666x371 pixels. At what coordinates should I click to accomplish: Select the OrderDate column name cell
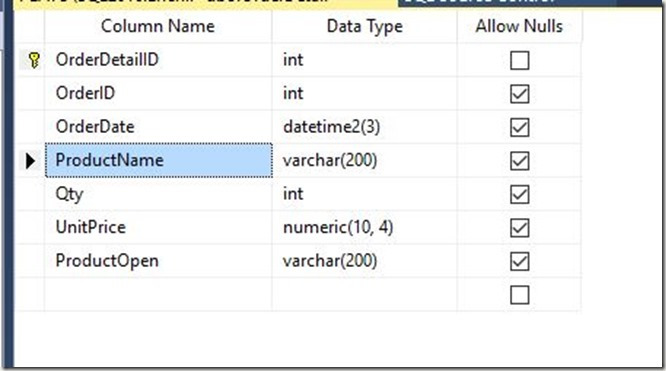tap(158, 127)
